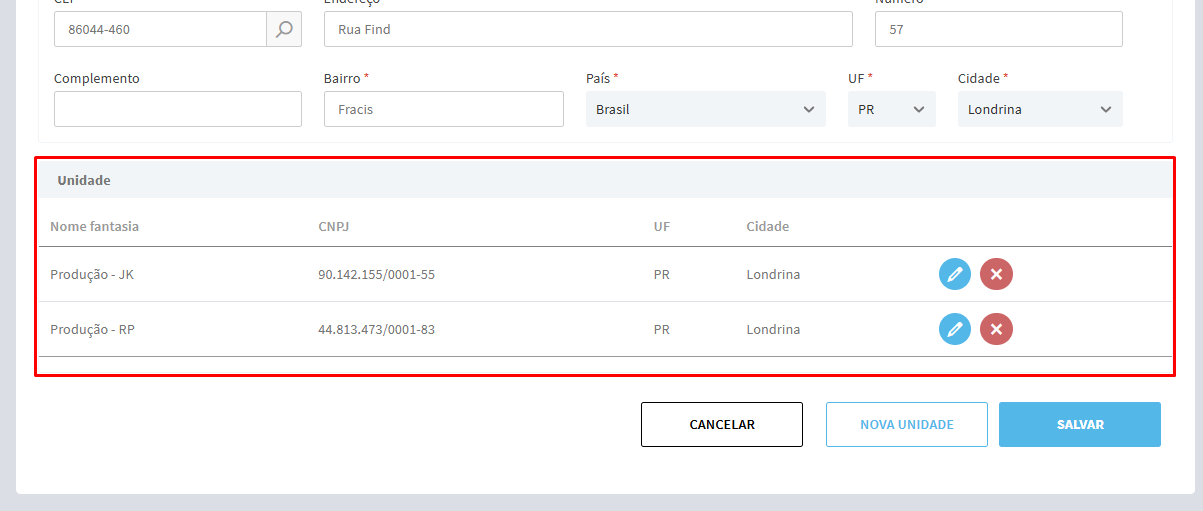Click the CEP search magnifier icon
The image size is (1203, 511).
(x=284, y=30)
